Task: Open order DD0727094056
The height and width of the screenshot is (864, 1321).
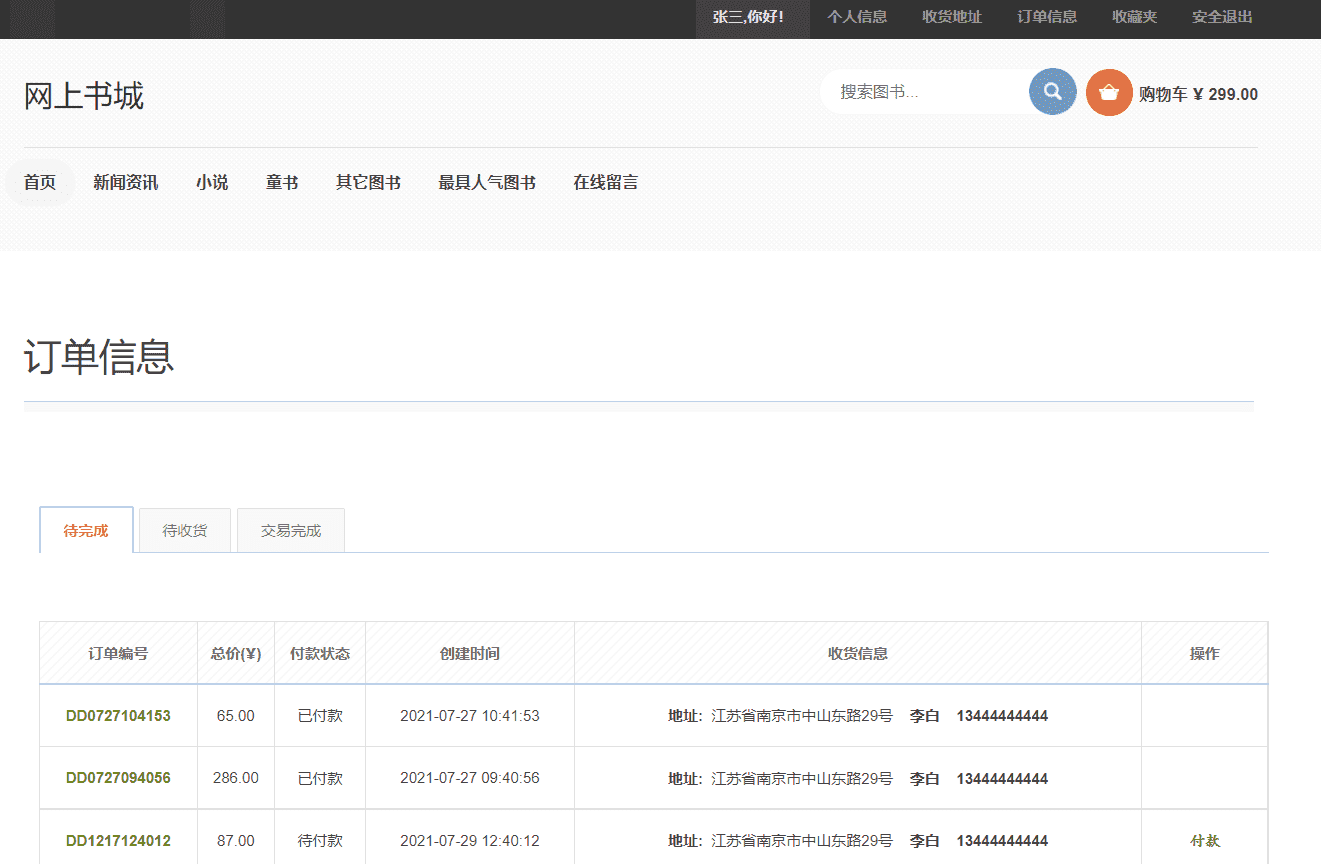Action: pos(118,778)
